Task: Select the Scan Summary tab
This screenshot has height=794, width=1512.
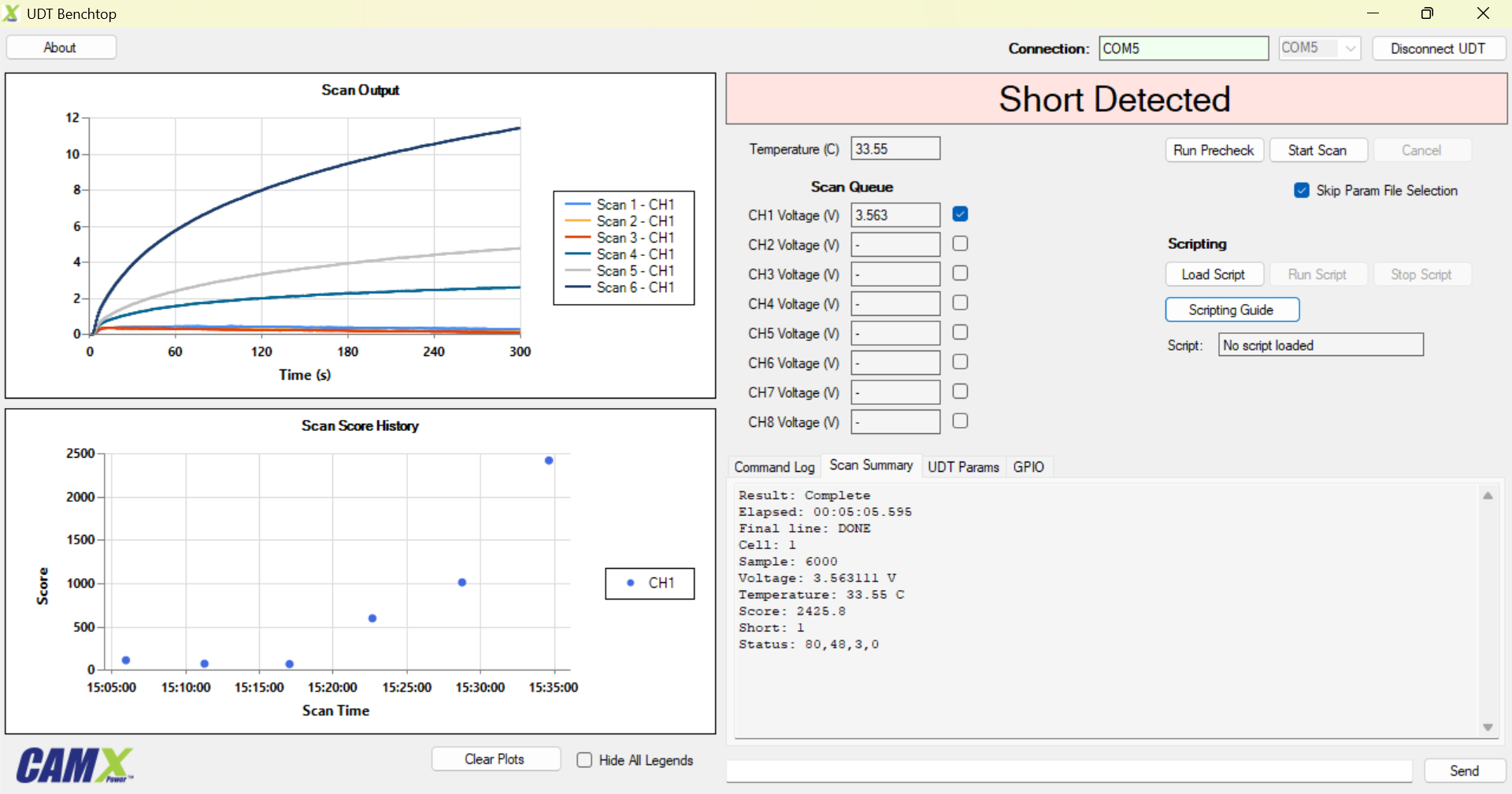Action: point(871,466)
